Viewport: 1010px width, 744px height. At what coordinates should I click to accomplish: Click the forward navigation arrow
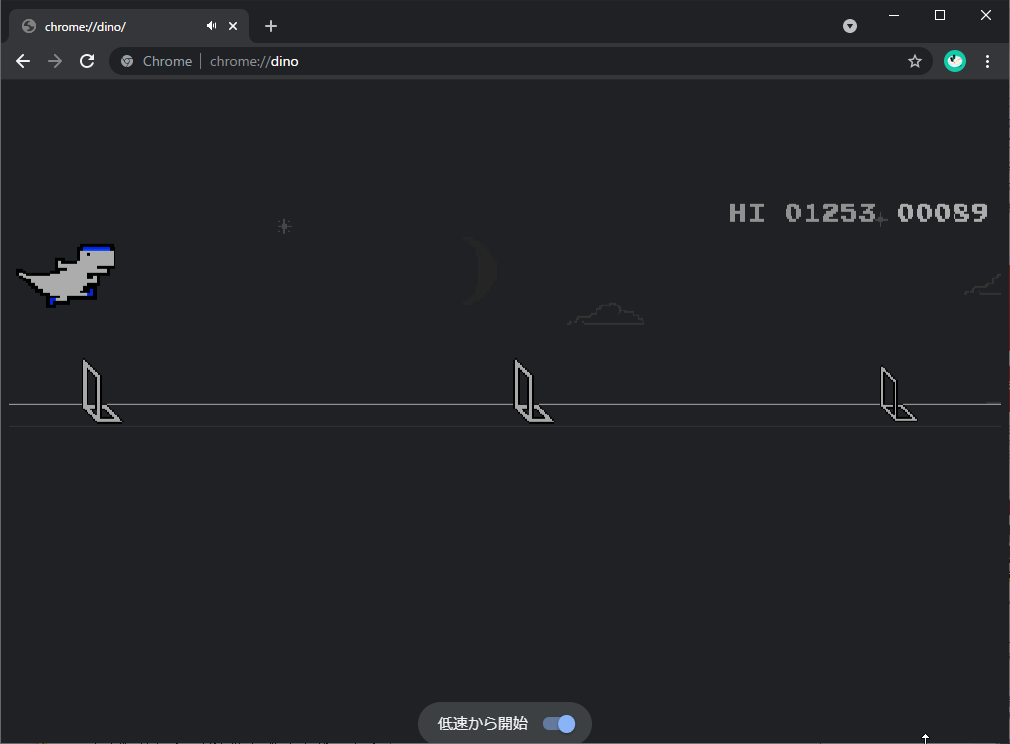pos(55,61)
